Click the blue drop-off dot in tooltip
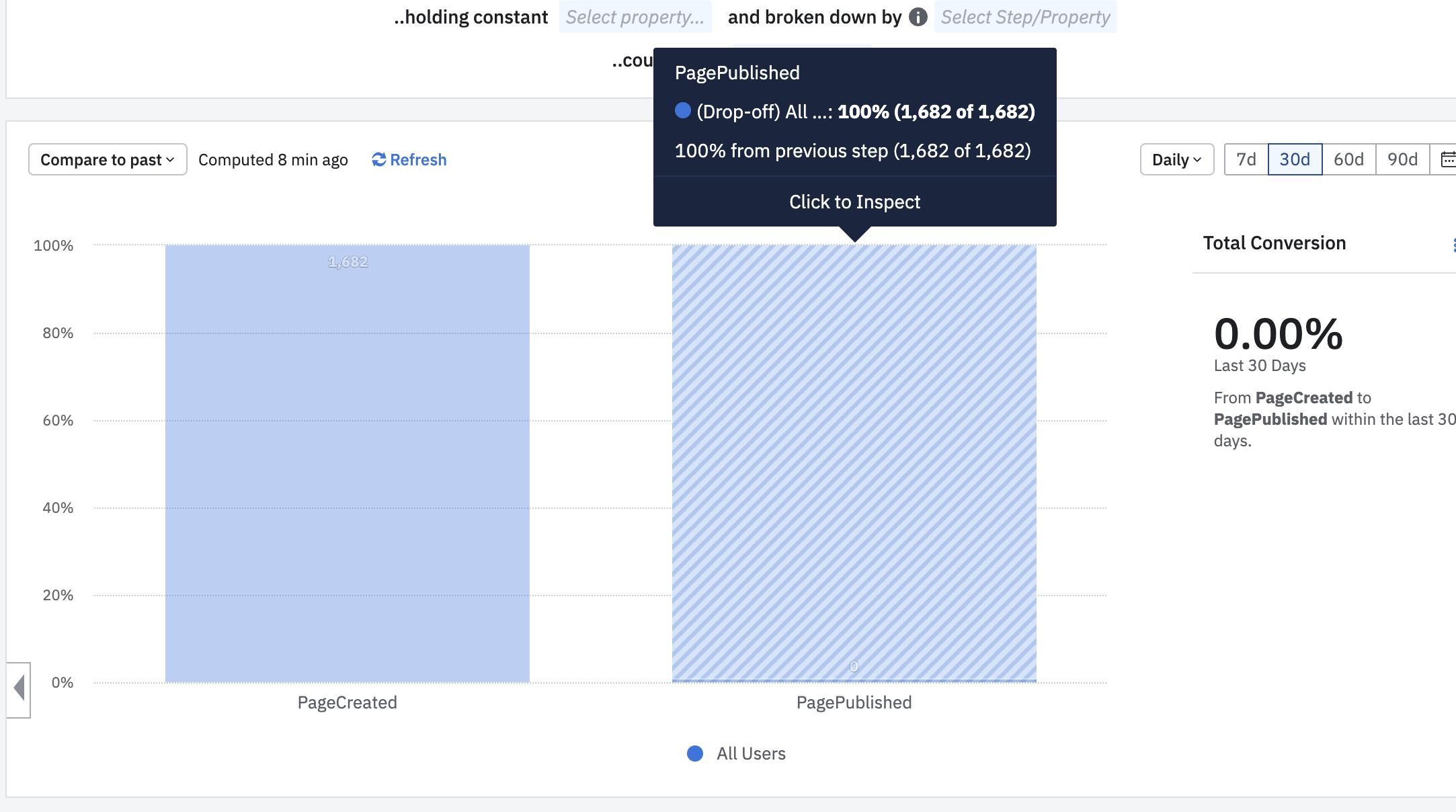Image resolution: width=1456 pixels, height=812 pixels. point(683,110)
